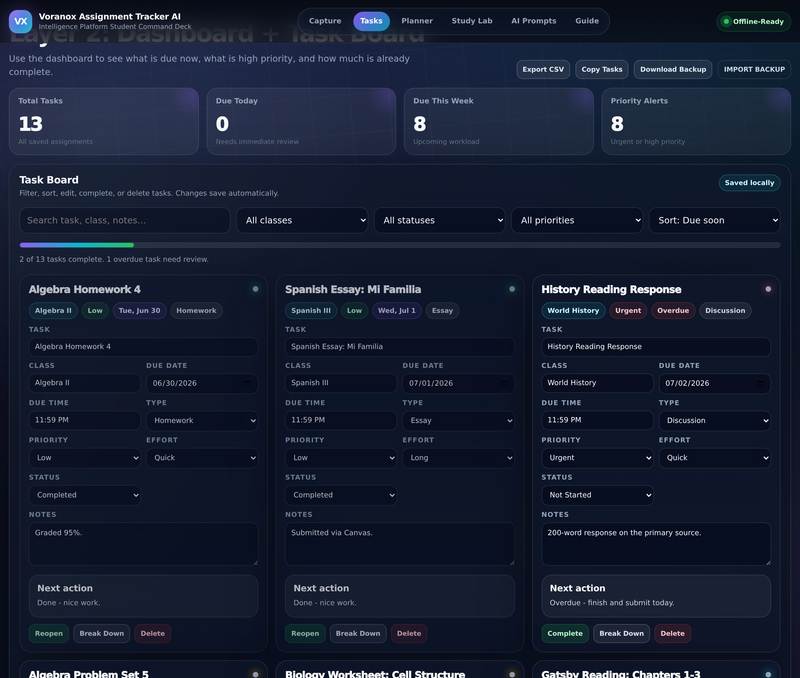This screenshot has width=800, height=678.
Task: Click red status dot on History Reading Response
Action: click(x=768, y=289)
